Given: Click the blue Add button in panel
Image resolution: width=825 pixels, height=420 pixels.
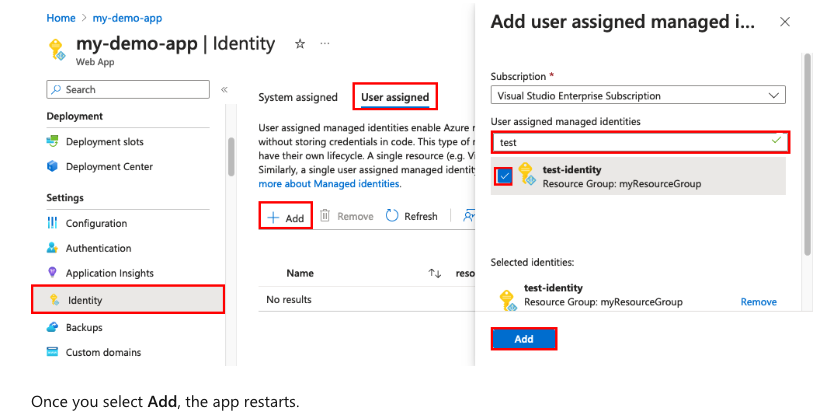Looking at the screenshot, I should [x=524, y=339].
